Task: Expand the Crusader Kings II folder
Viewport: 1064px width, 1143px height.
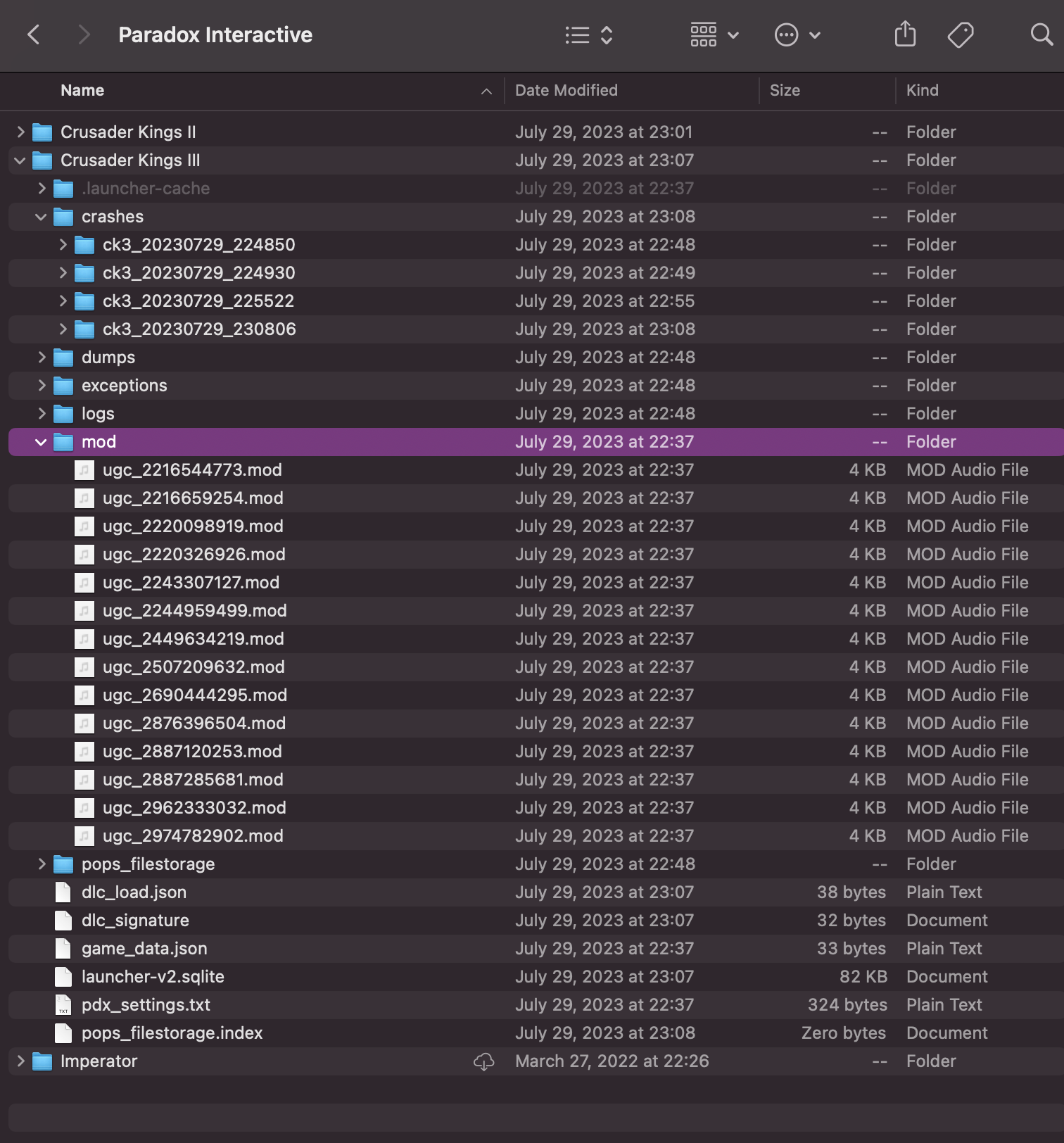Action: click(20, 132)
